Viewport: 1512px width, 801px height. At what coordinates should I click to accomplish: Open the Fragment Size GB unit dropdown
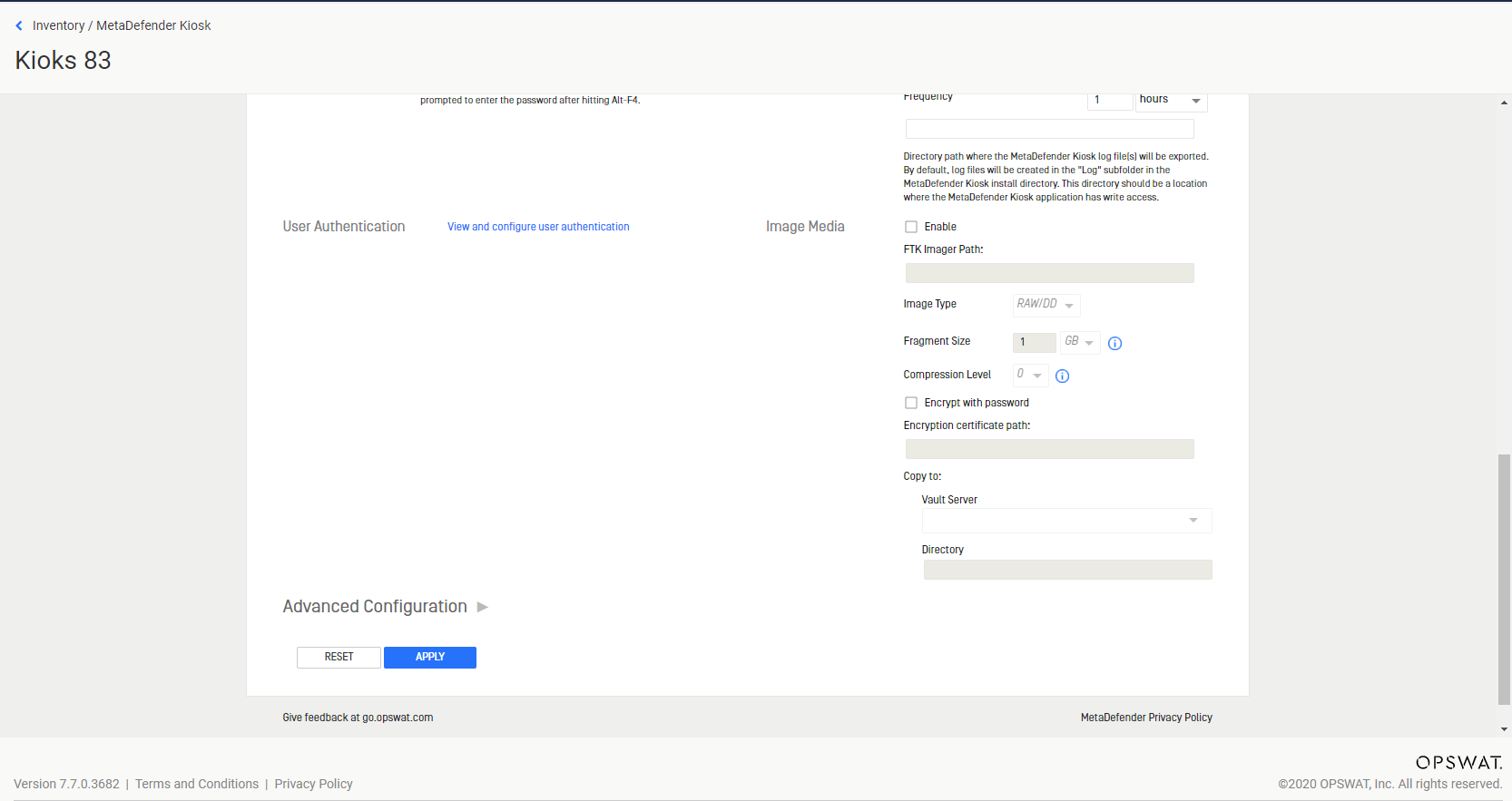coord(1080,342)
